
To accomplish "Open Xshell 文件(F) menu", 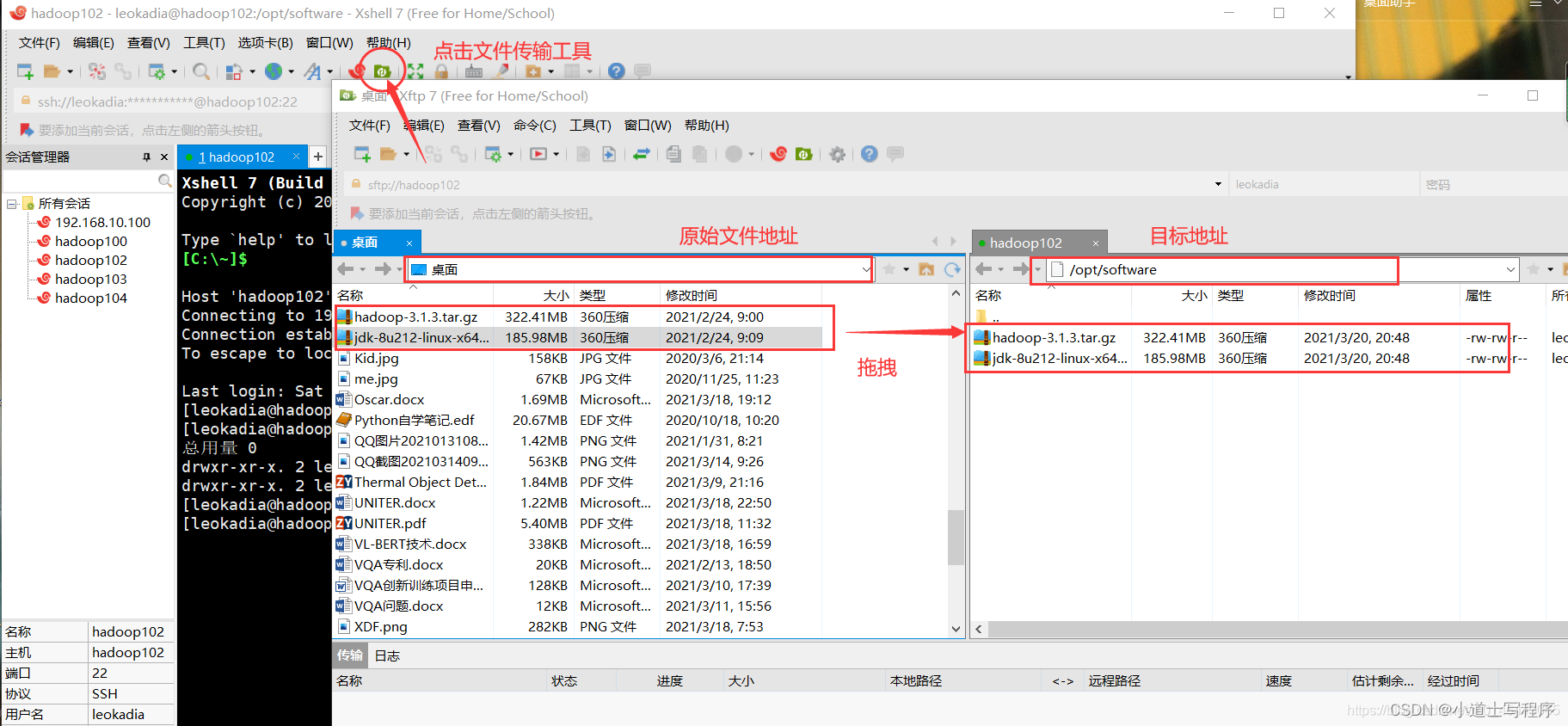I will 40,42.
